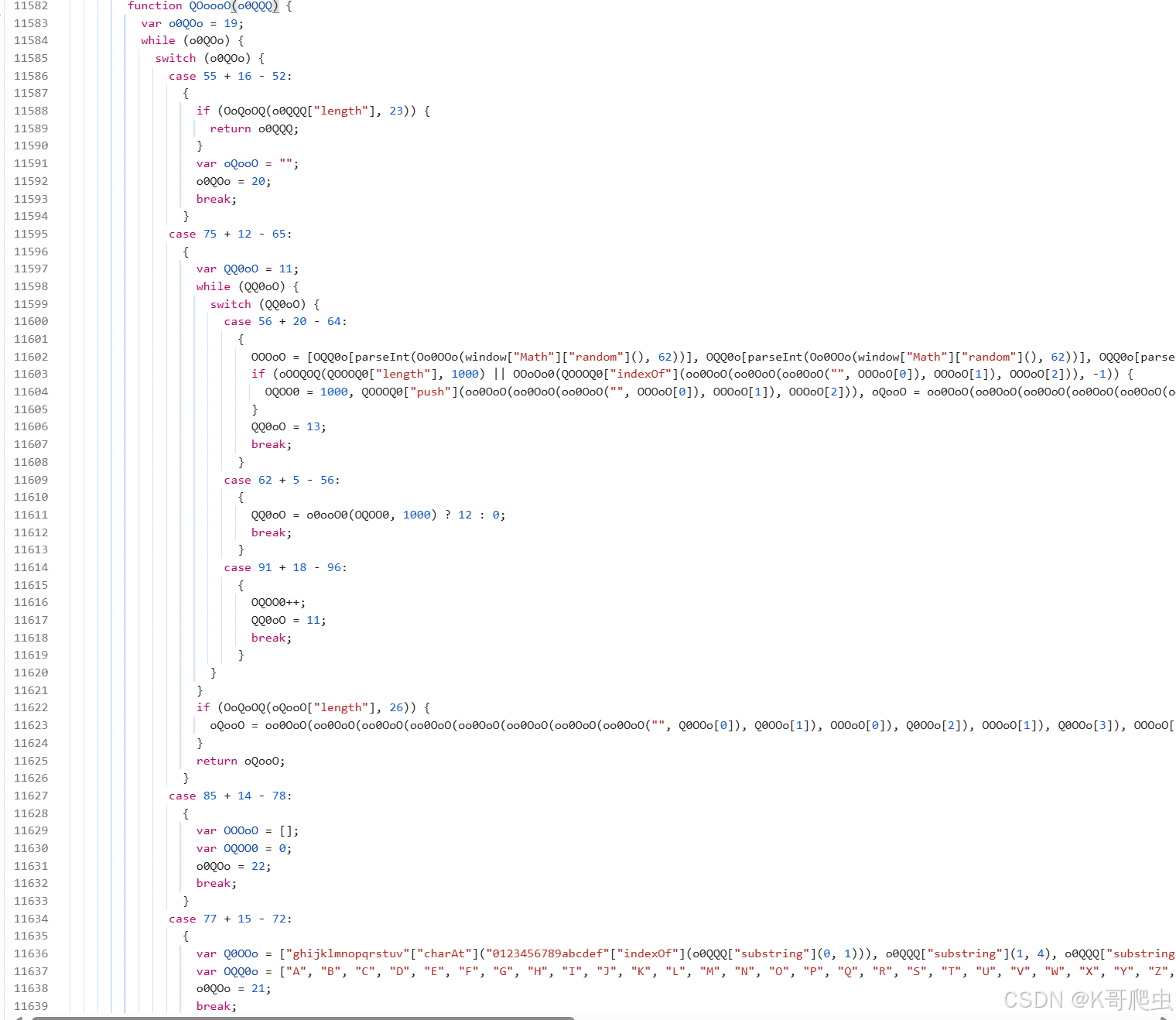
Task: Click 'var OOOoO = [];' declaration
Action: coord(247,830)
